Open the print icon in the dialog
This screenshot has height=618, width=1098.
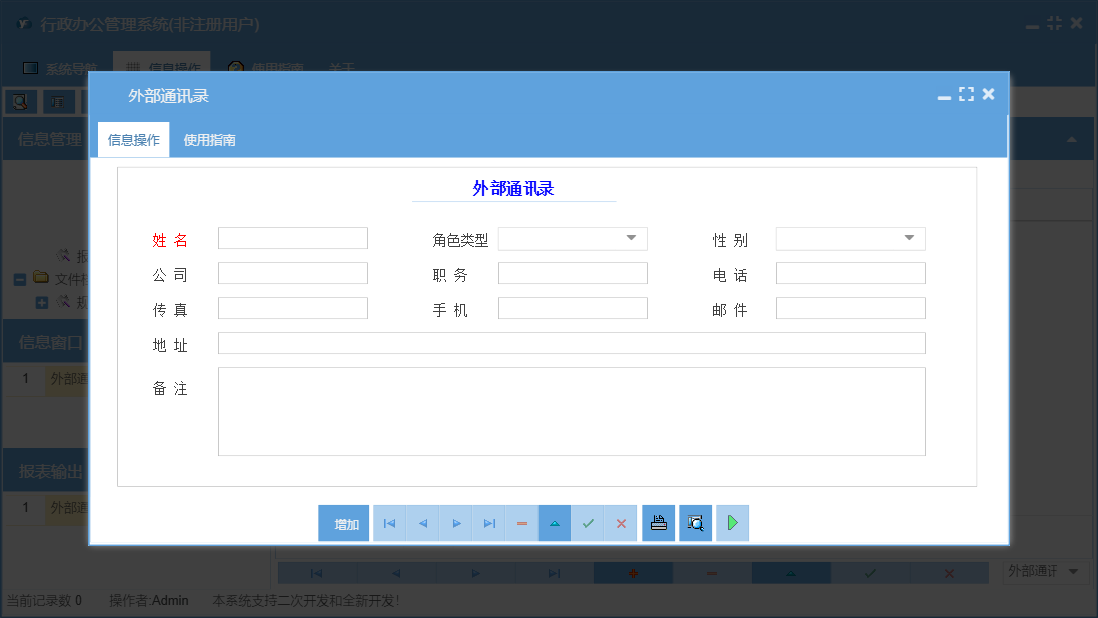pos(658,523)
